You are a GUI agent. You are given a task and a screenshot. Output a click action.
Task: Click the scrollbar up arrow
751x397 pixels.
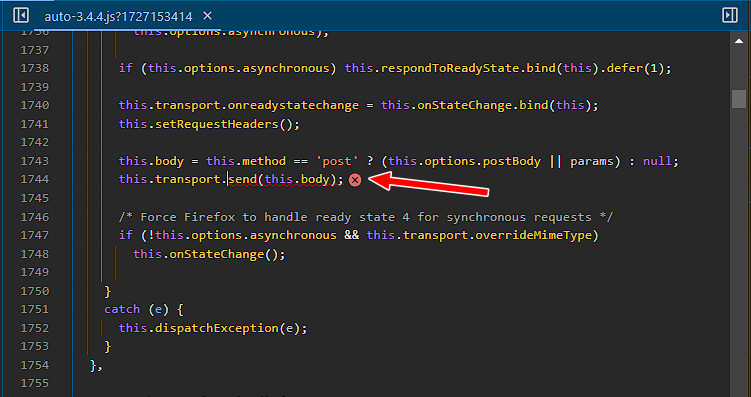pyautogui.click(x=739, y=42)
